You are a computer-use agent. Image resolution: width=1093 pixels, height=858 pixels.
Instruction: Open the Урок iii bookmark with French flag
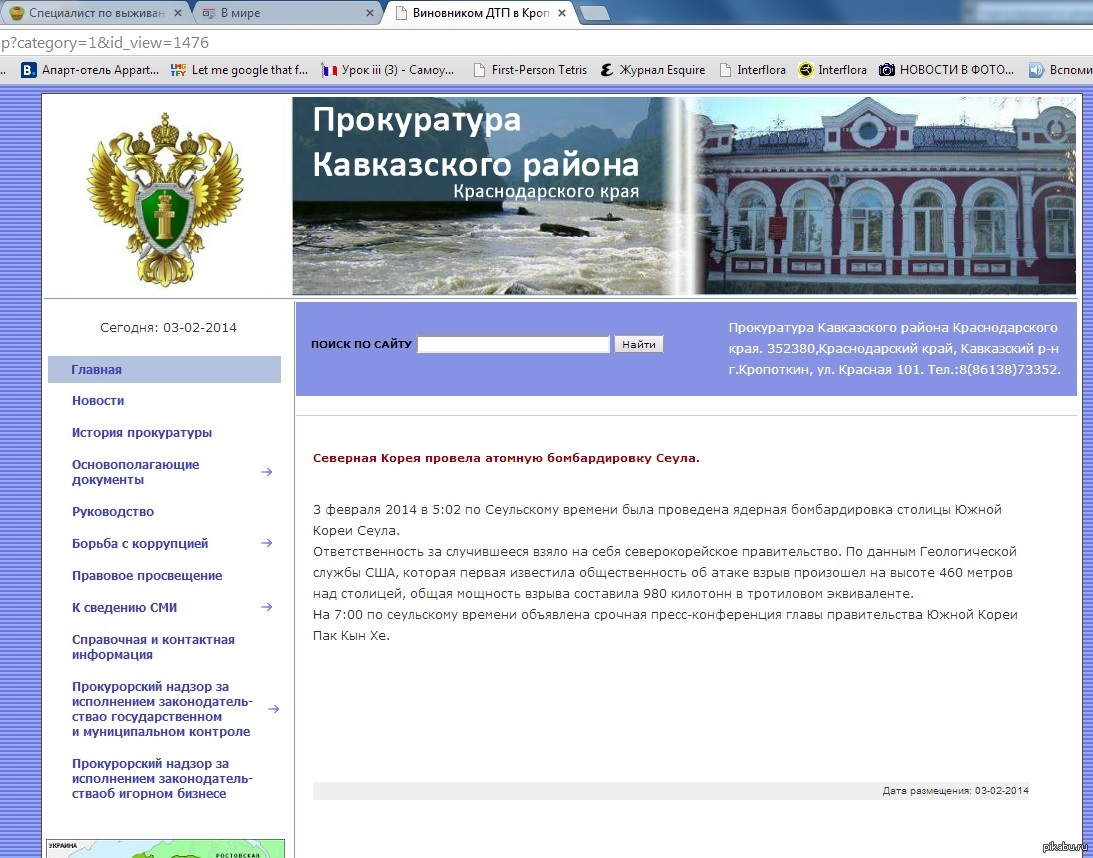pyautogui.click(x=388, y=70)
